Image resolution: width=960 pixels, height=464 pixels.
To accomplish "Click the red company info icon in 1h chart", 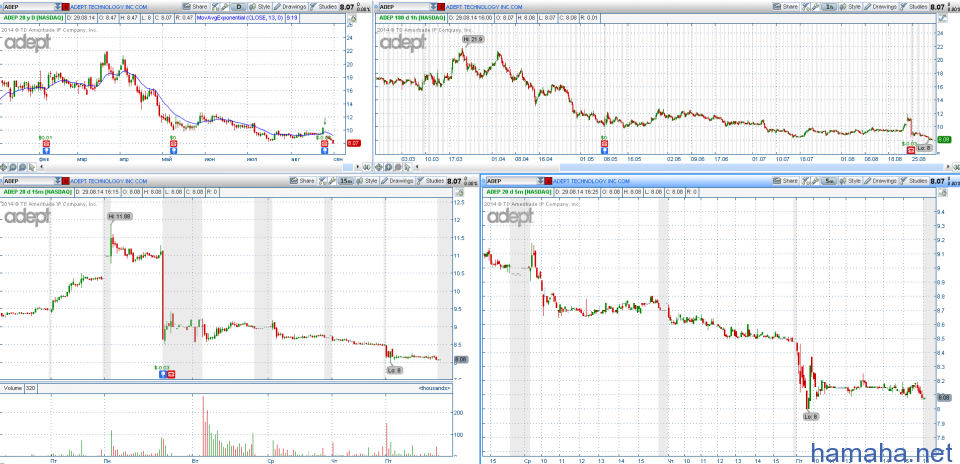I will [441, 7].
